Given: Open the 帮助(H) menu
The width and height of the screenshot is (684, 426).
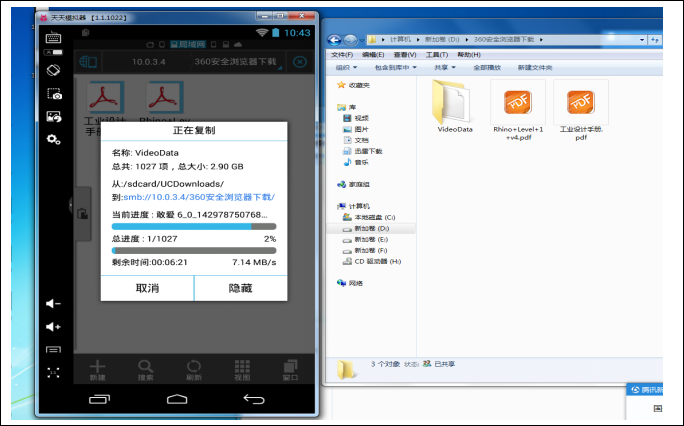Looking at the screenshot, I should [x=469, y=55].
